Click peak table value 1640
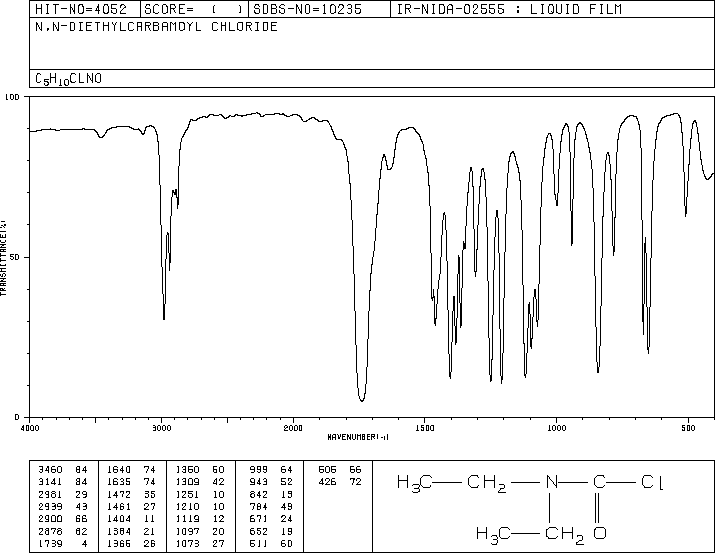Screen dimensions: 715x553 pos(119,469)
